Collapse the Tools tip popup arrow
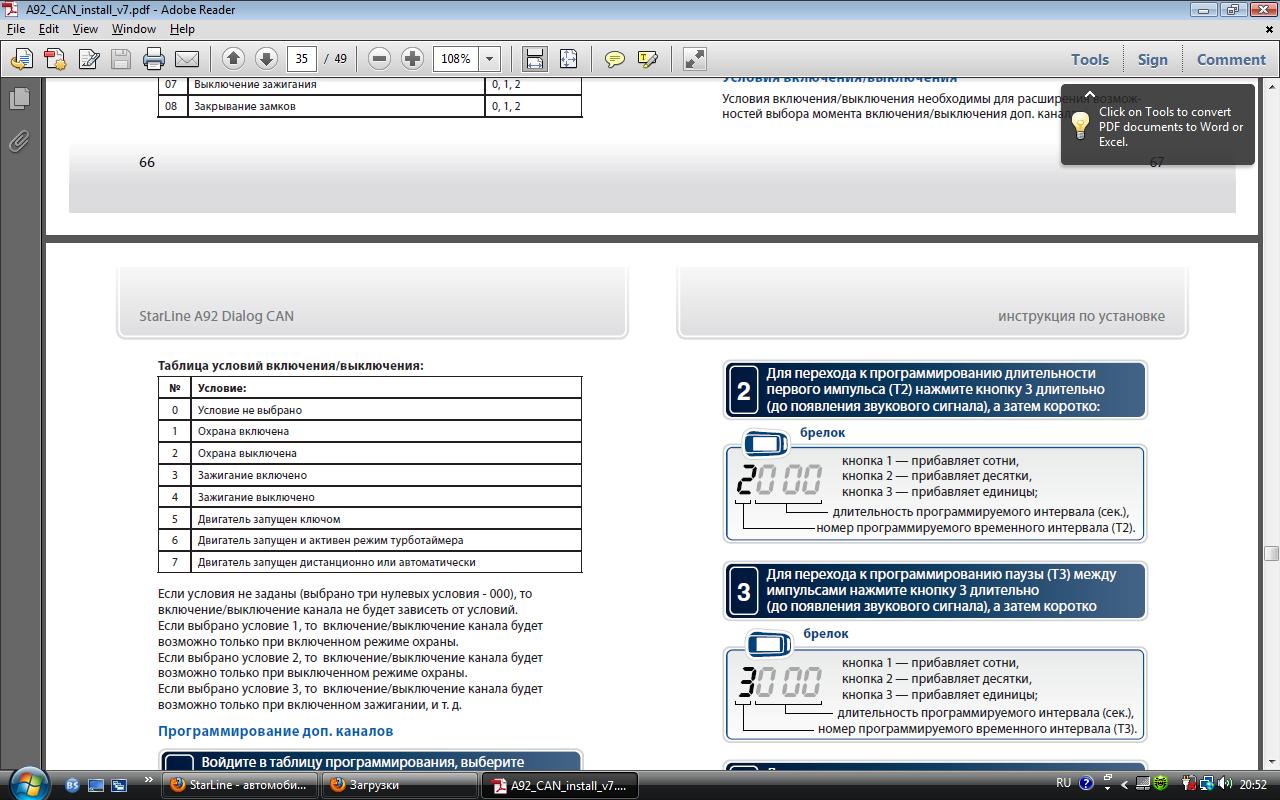The height and width of the screenshot is (800, 1280). [x=1090, y=95]
